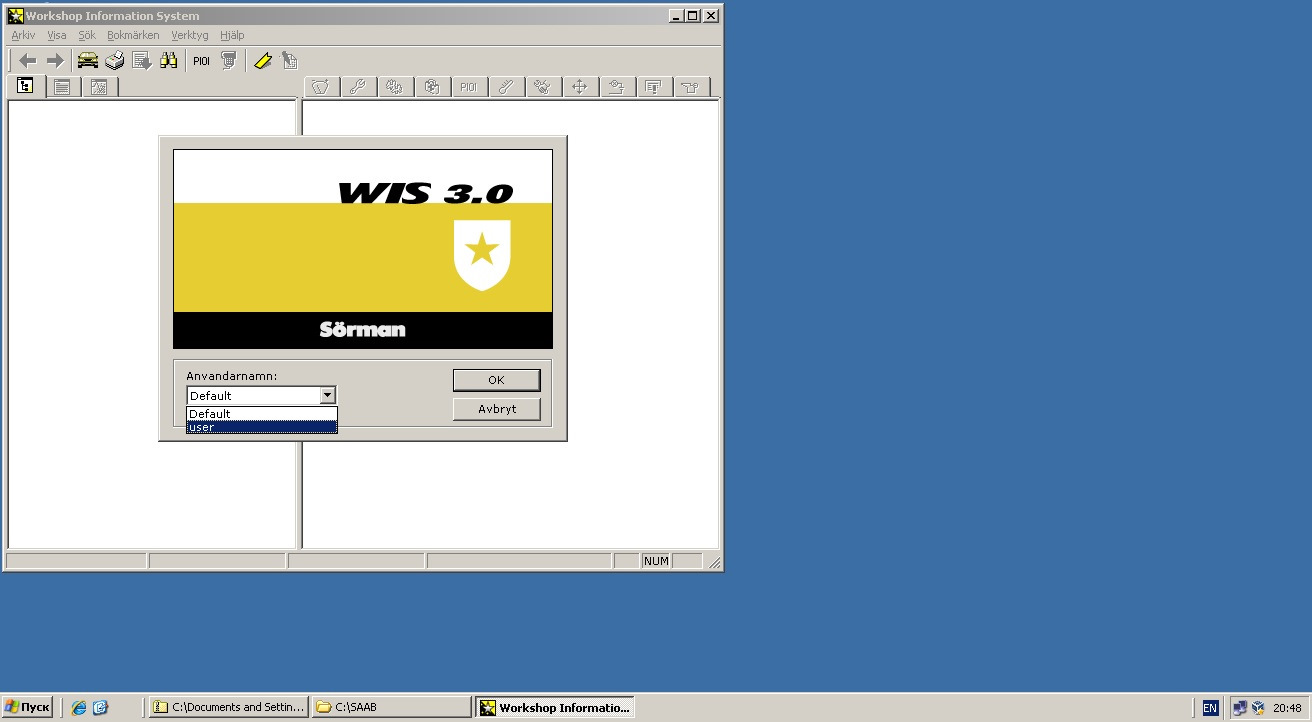The width and height of the screenshot is (1312, 722).
Task: Cancel login with the Avbryt button
Action: 496,409
